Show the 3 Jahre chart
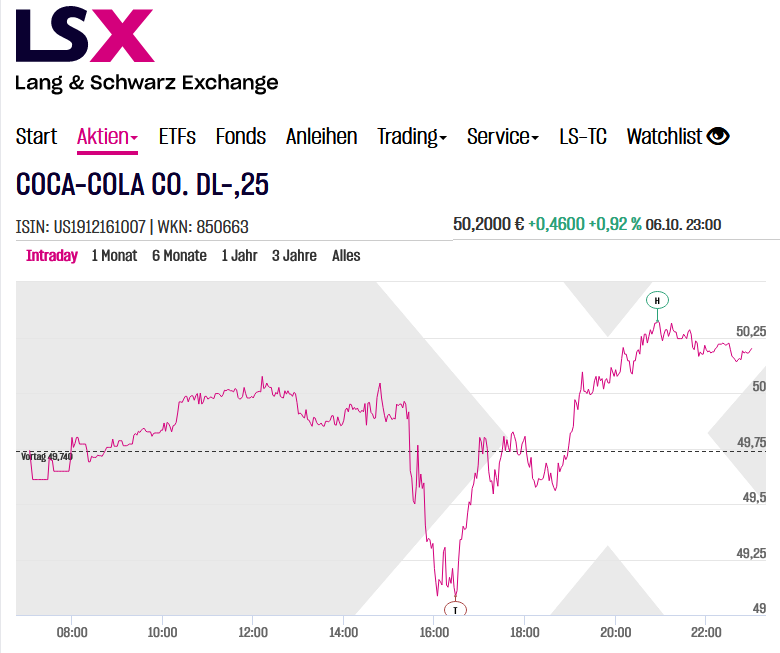 (x=294, y=256)
